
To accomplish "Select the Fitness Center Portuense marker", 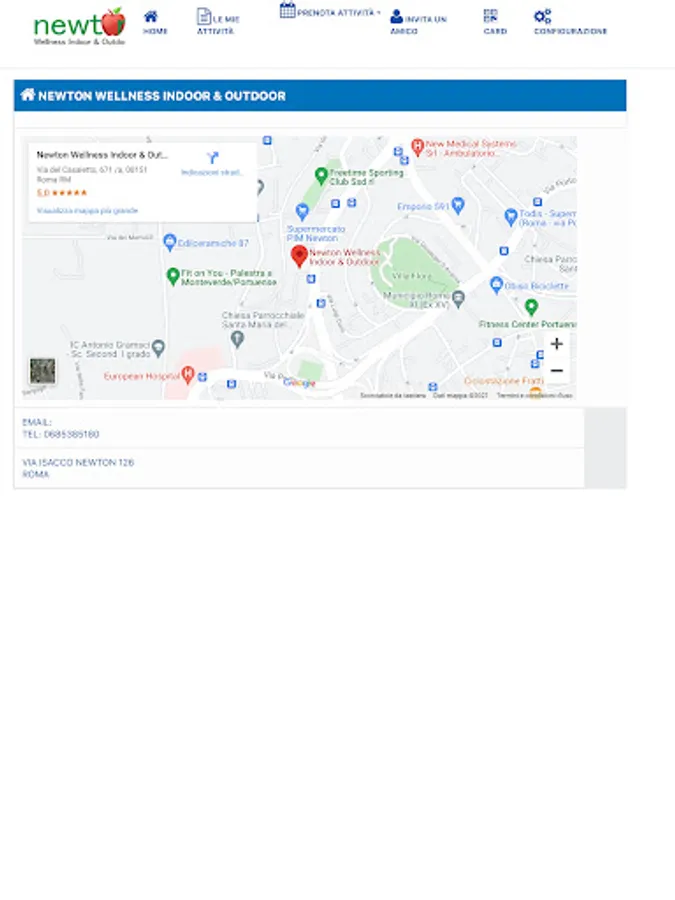I will click(532, 307).
